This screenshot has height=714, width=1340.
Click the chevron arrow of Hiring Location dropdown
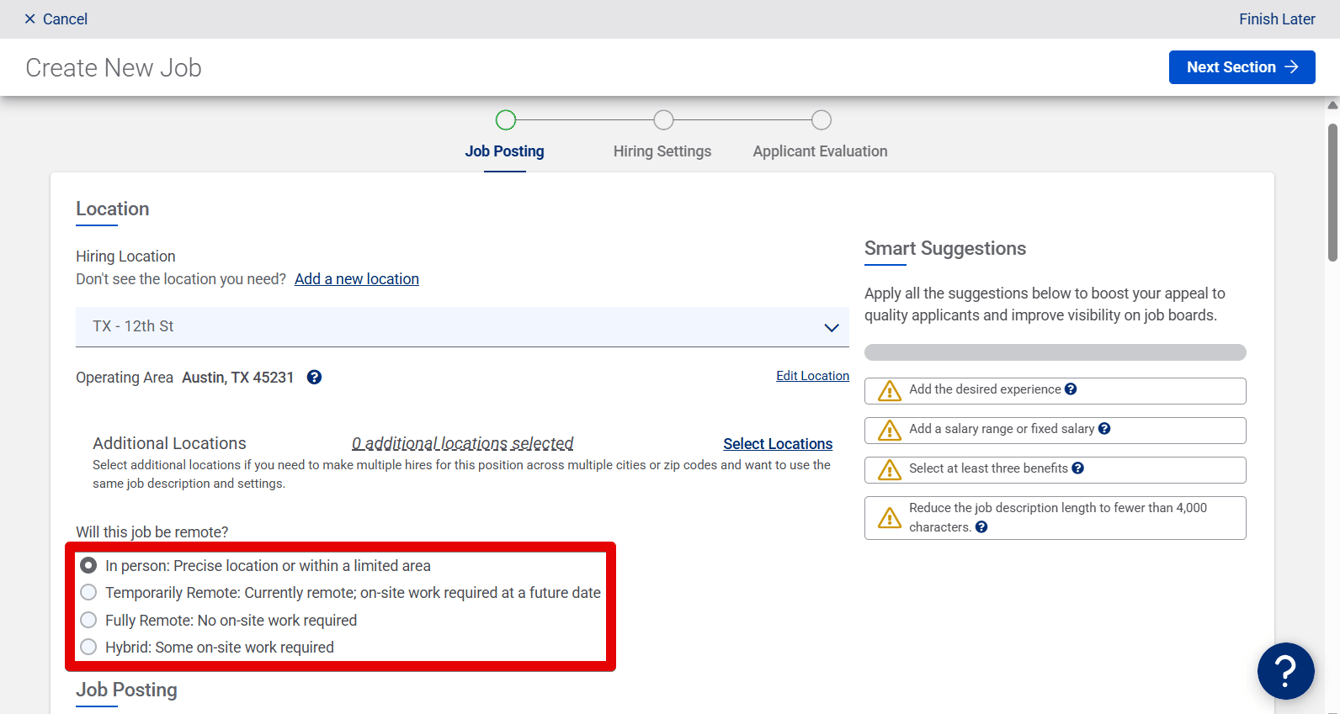[x=831, y=327]
